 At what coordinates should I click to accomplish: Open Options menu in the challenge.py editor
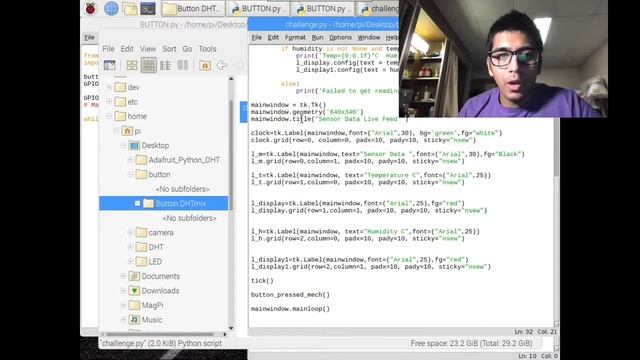pos(340,37)
